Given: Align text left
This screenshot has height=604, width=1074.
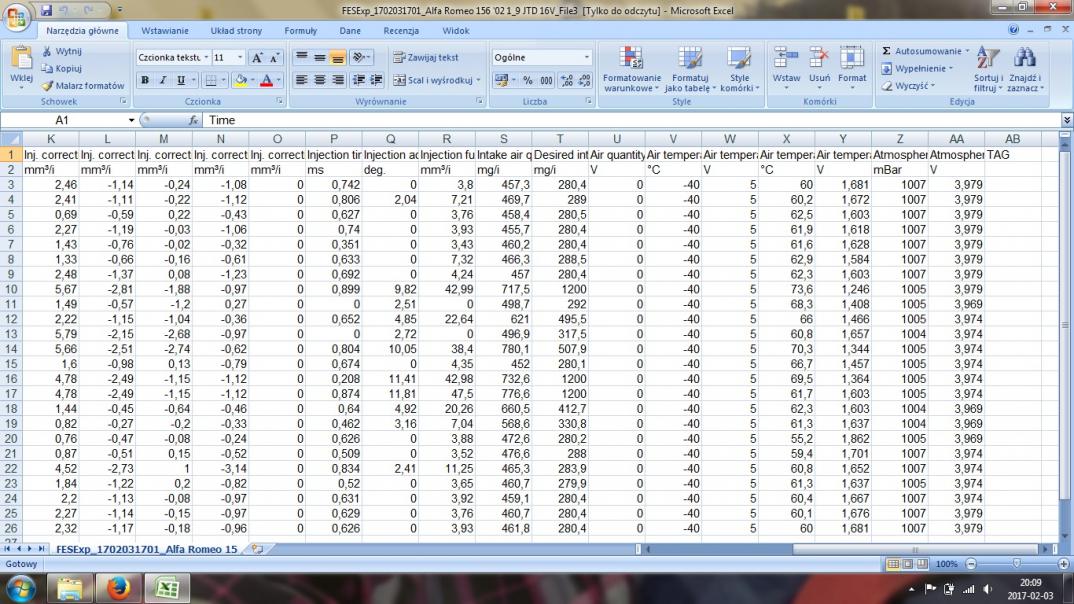Looking at the screenshot, I should (x=301, y=80).
